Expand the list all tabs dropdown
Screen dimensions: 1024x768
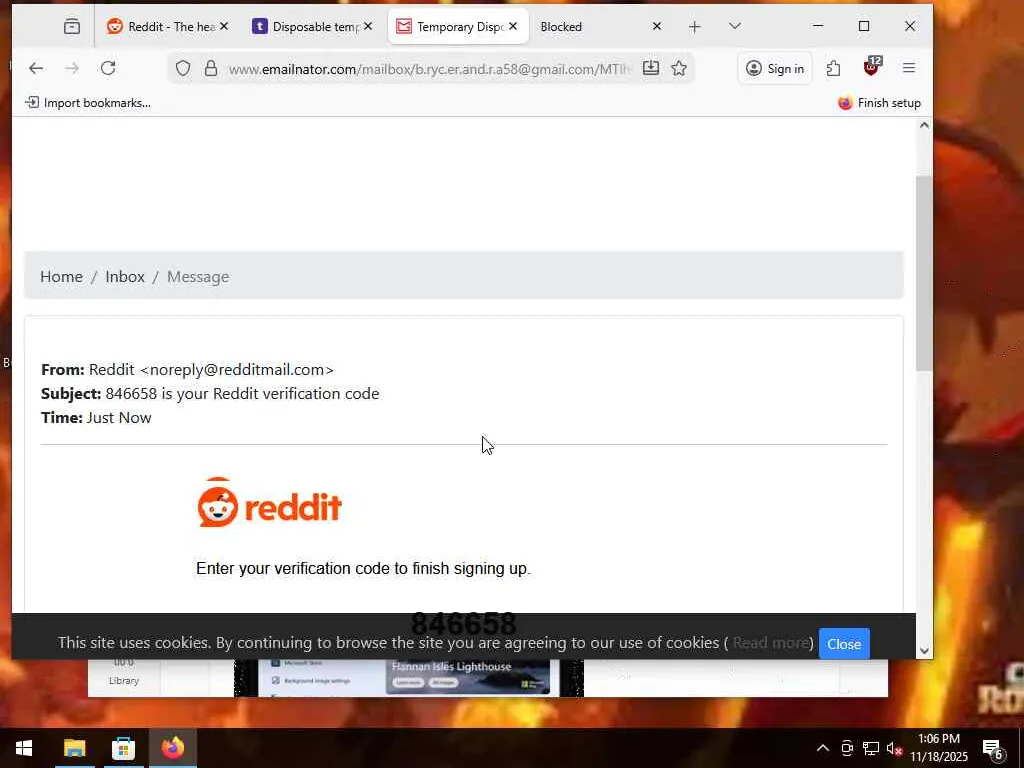tap(735, 26)
